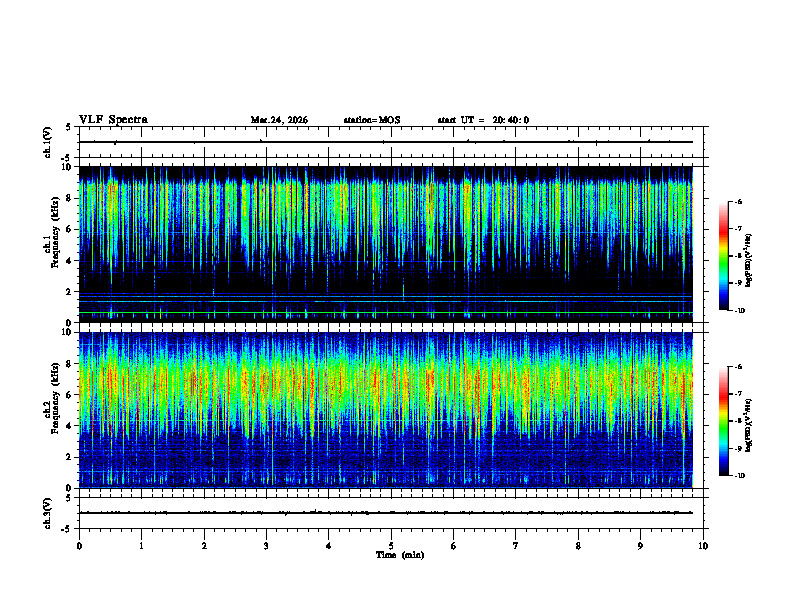Image resolution: width=792 pixels, height=612 pixels.
Task: Click the "6" tick on the time axis
Action: pos(454,546)
